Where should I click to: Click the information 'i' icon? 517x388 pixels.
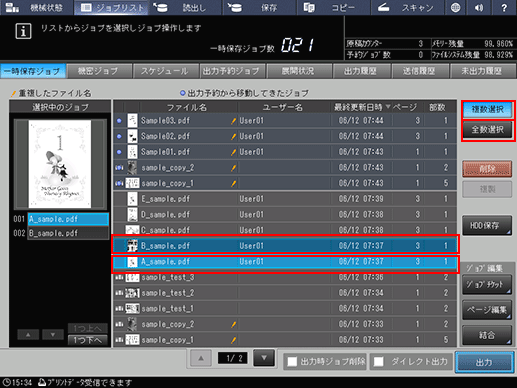point(23,31)
